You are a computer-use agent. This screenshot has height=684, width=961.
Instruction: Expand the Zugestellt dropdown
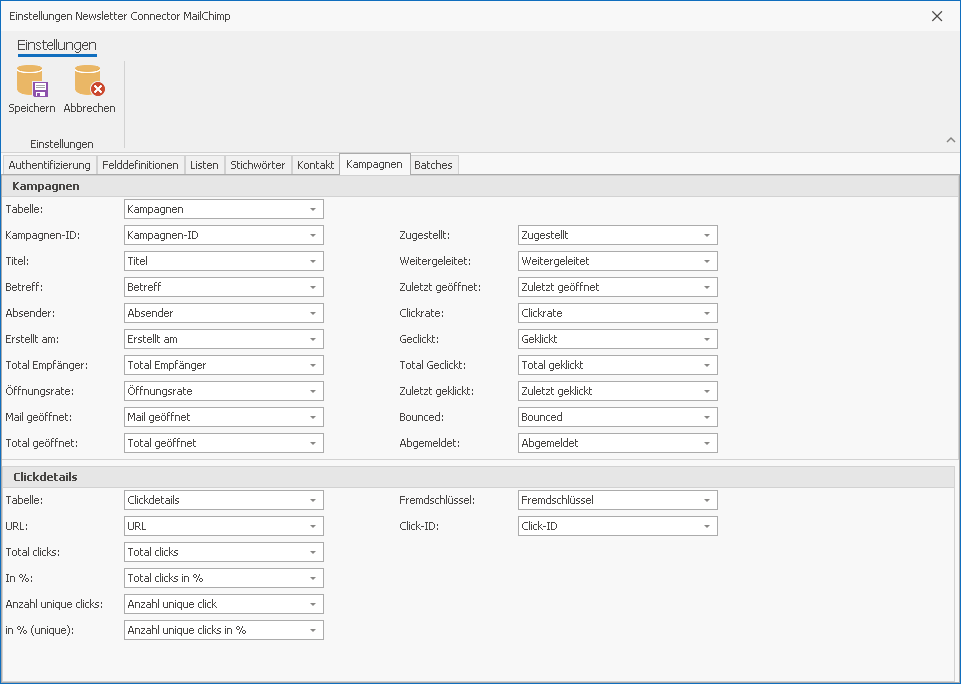point(707,236)
